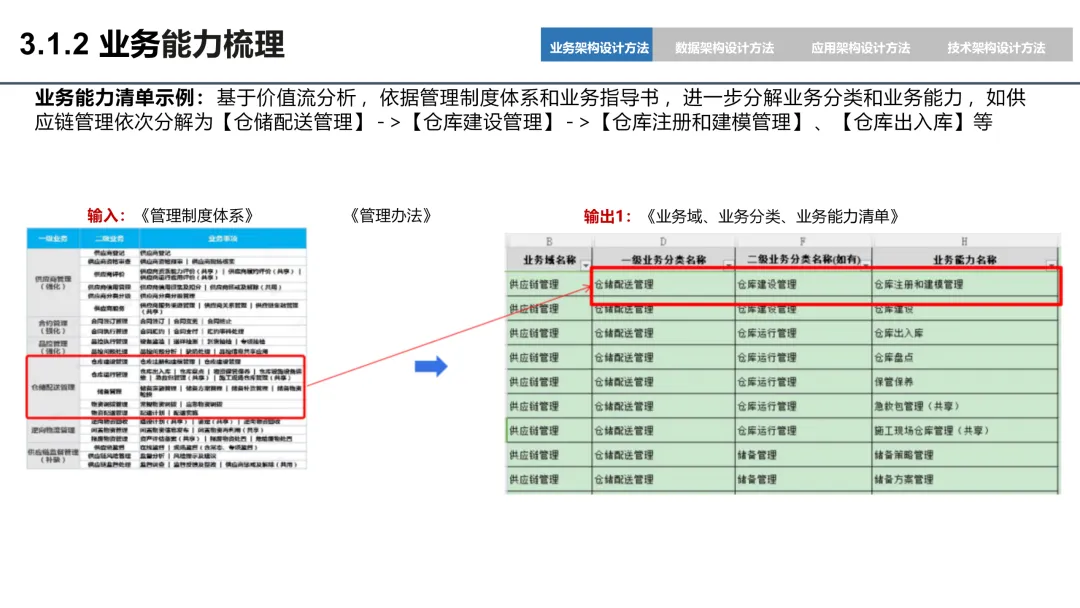This screenshot has width=1080, height=608.
Task: Open filter dropdown on 业务域名称 header
Action: click(x=585, y=265)
